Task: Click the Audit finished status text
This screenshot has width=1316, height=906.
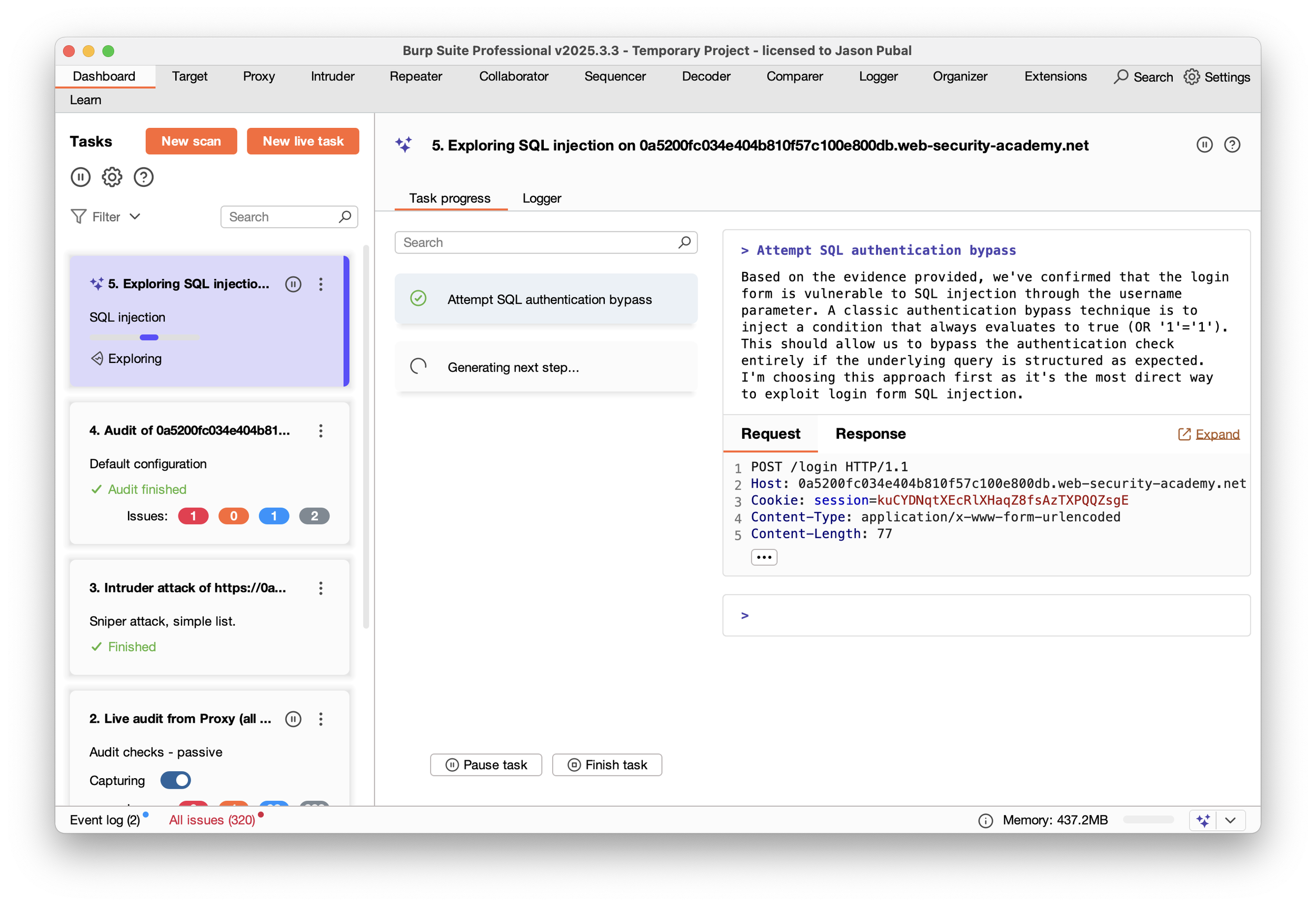Action: click(147, 490)
